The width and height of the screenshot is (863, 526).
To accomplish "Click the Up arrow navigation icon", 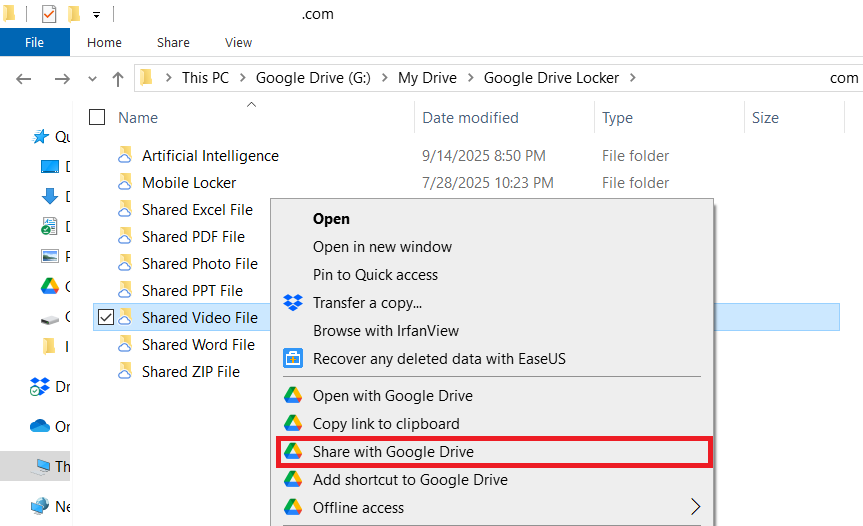I will (118, 78).
